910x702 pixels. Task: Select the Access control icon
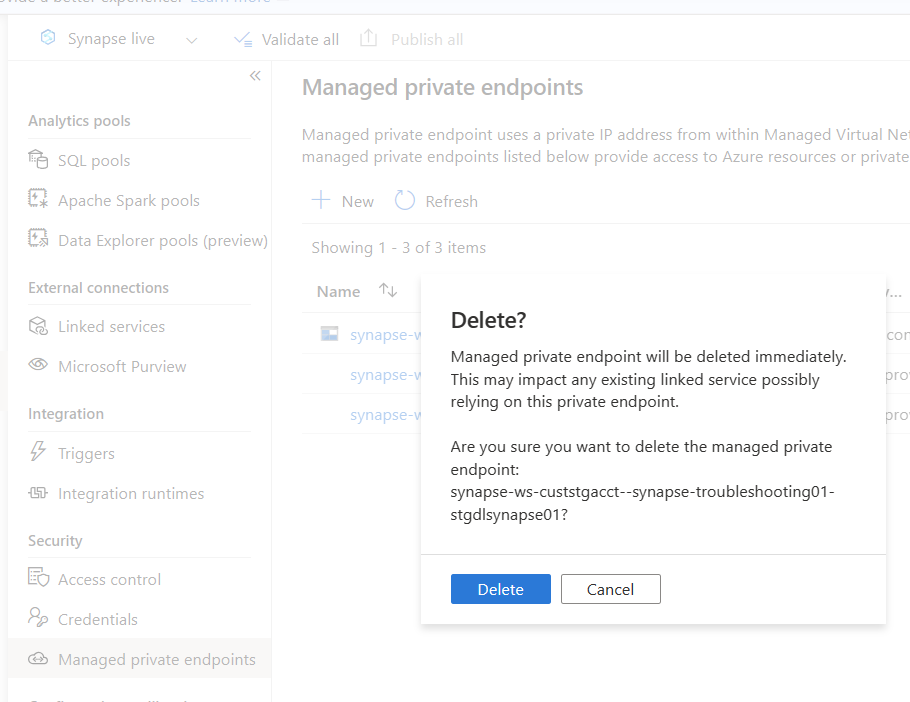[37, 579]
